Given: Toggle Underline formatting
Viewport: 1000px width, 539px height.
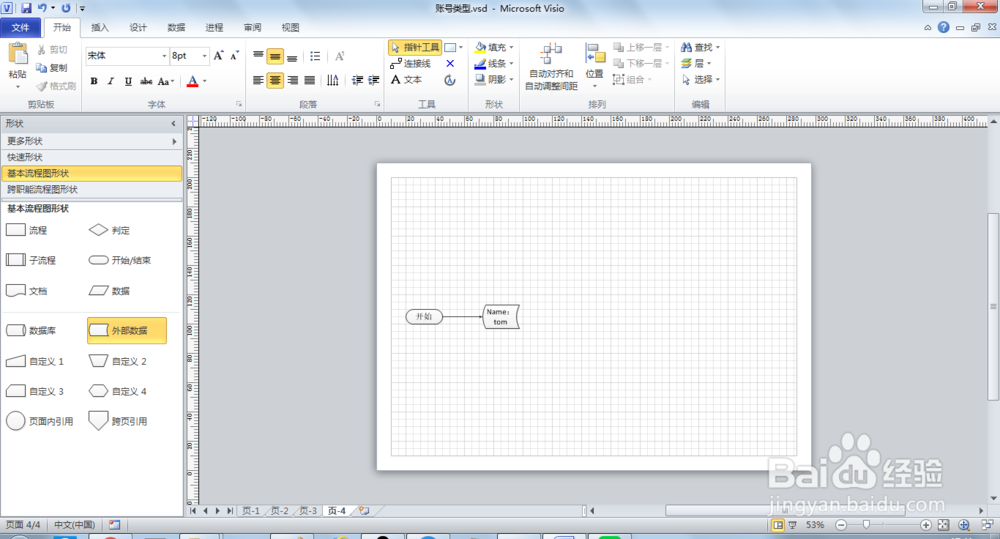Looking at the screenshot, I should point(128,81).
